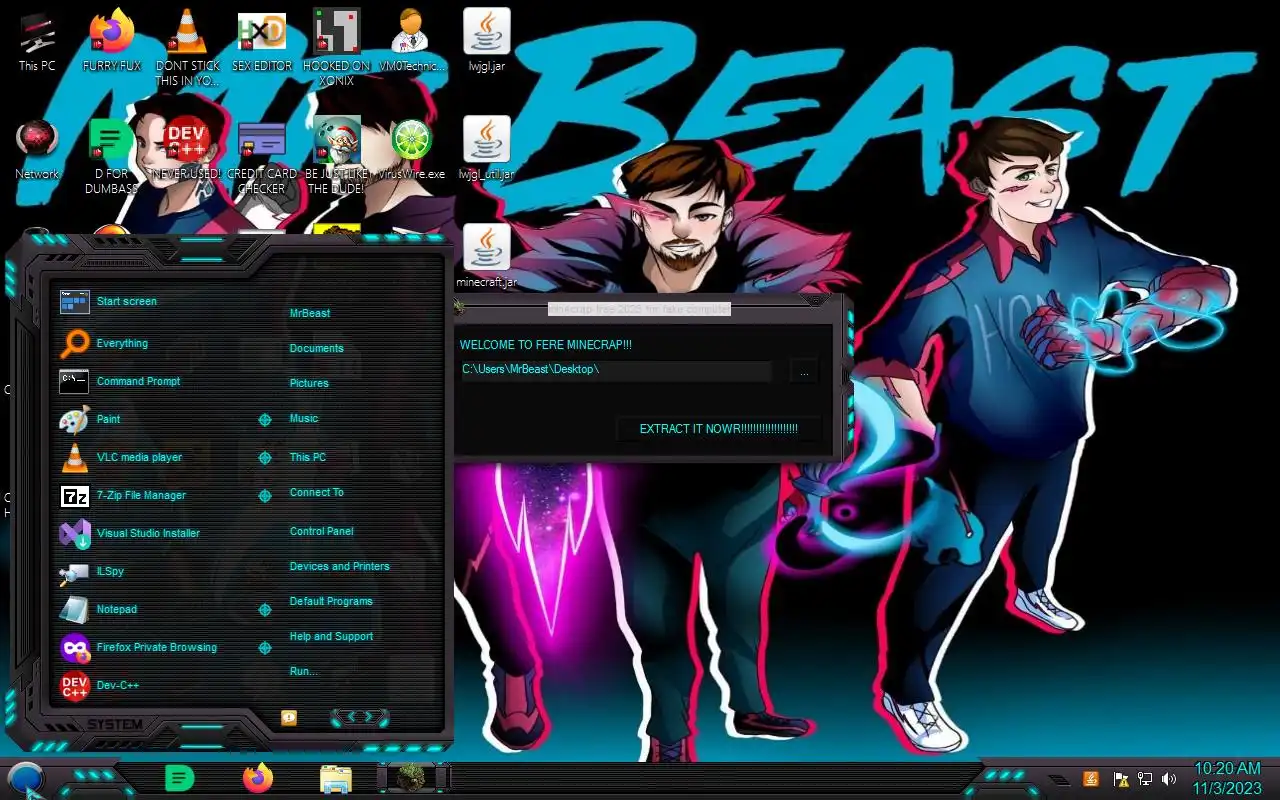1280x800 pixels.
Task: Open volume control in system tray
Action: tap(1169, 779)
